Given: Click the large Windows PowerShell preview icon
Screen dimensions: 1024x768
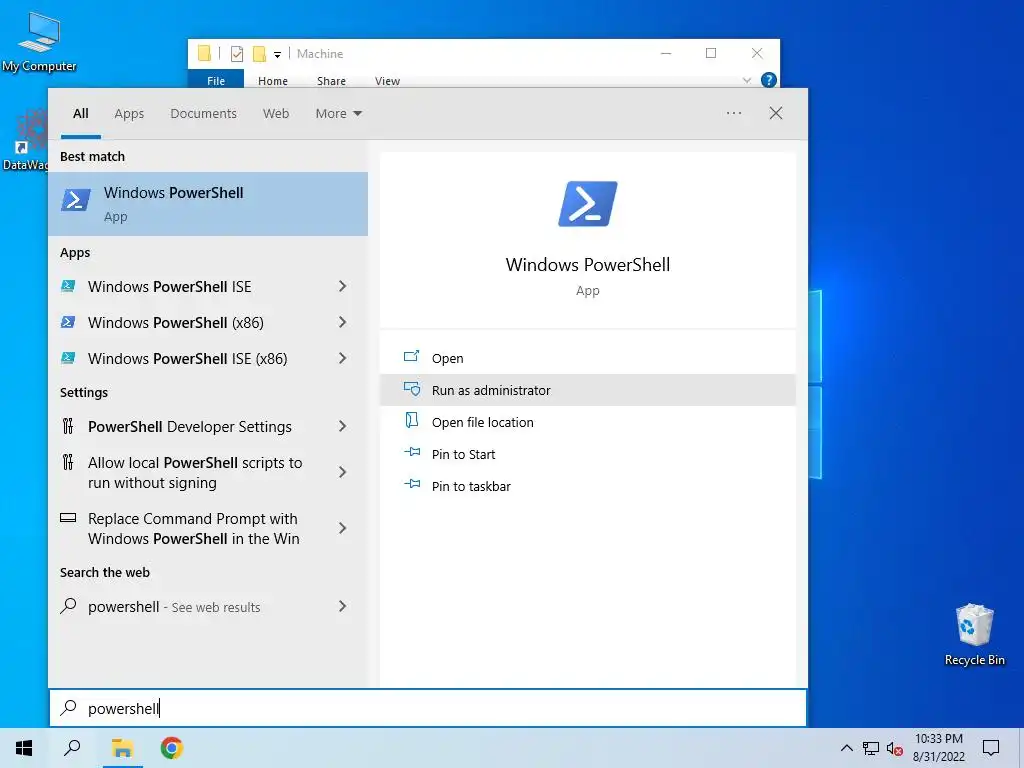Looking at the screenshot, I should point(587,204).
